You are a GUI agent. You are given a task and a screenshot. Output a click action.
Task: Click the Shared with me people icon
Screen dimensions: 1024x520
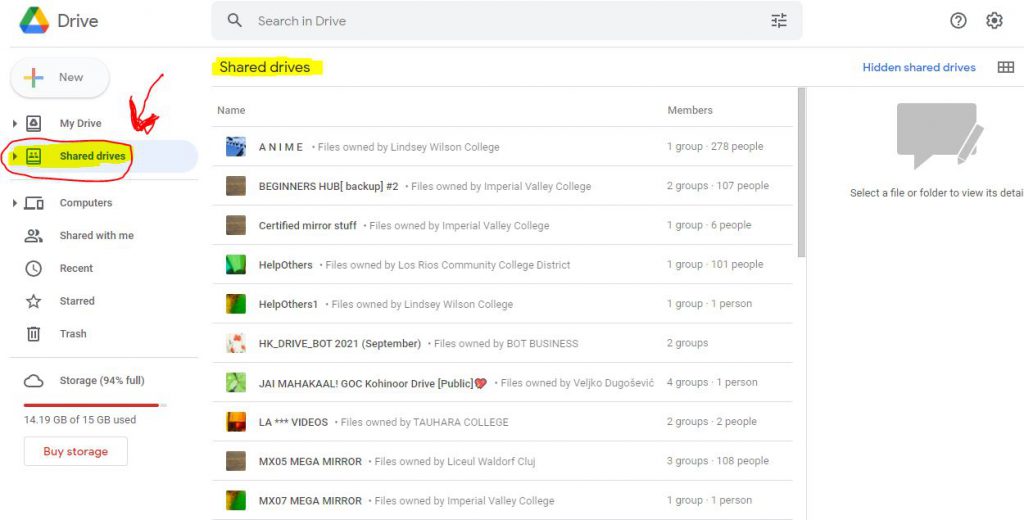pos(33,235)
